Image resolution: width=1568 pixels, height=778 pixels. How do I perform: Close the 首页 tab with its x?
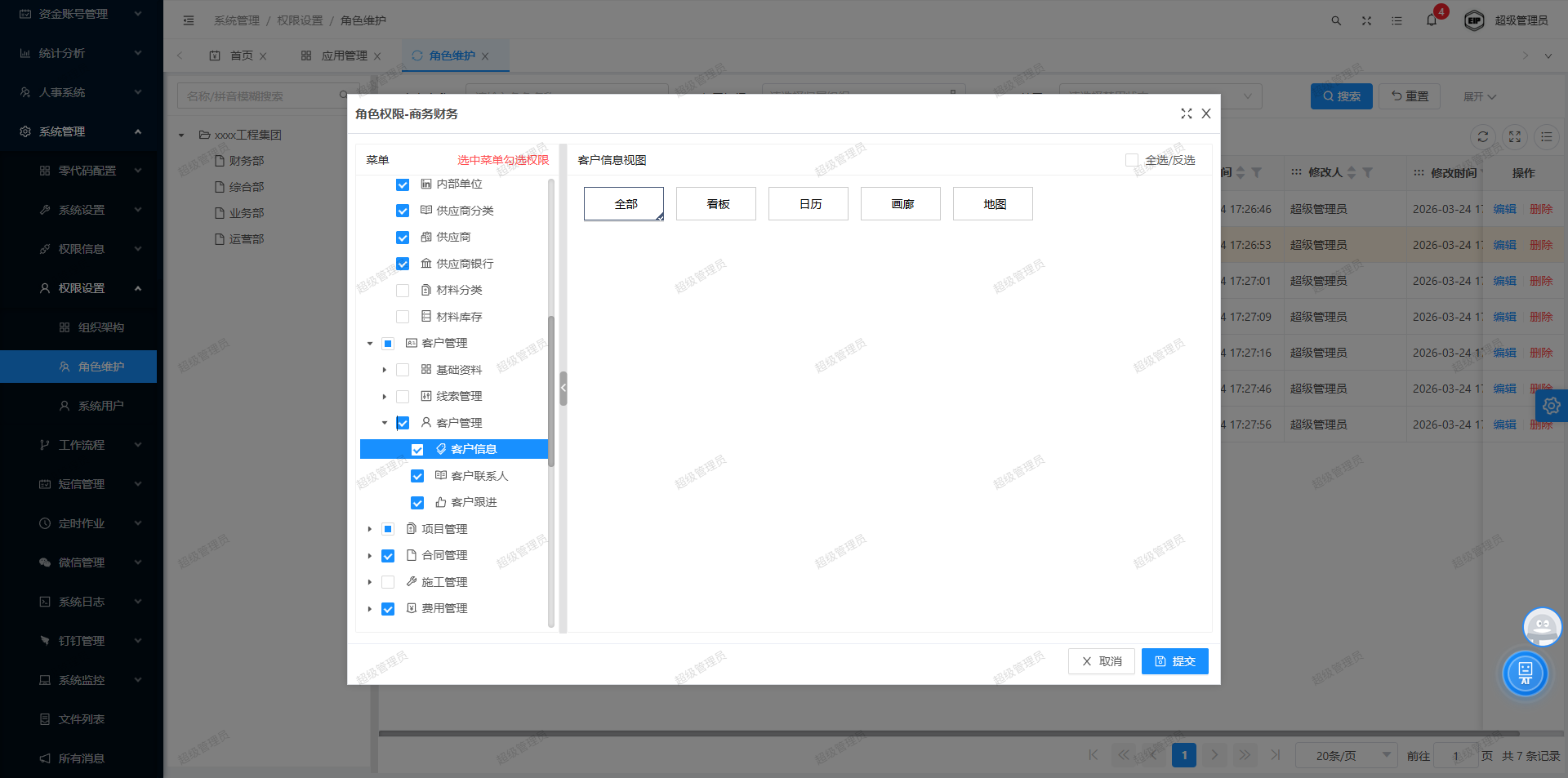pyautogui.click(x=263, y=56)
